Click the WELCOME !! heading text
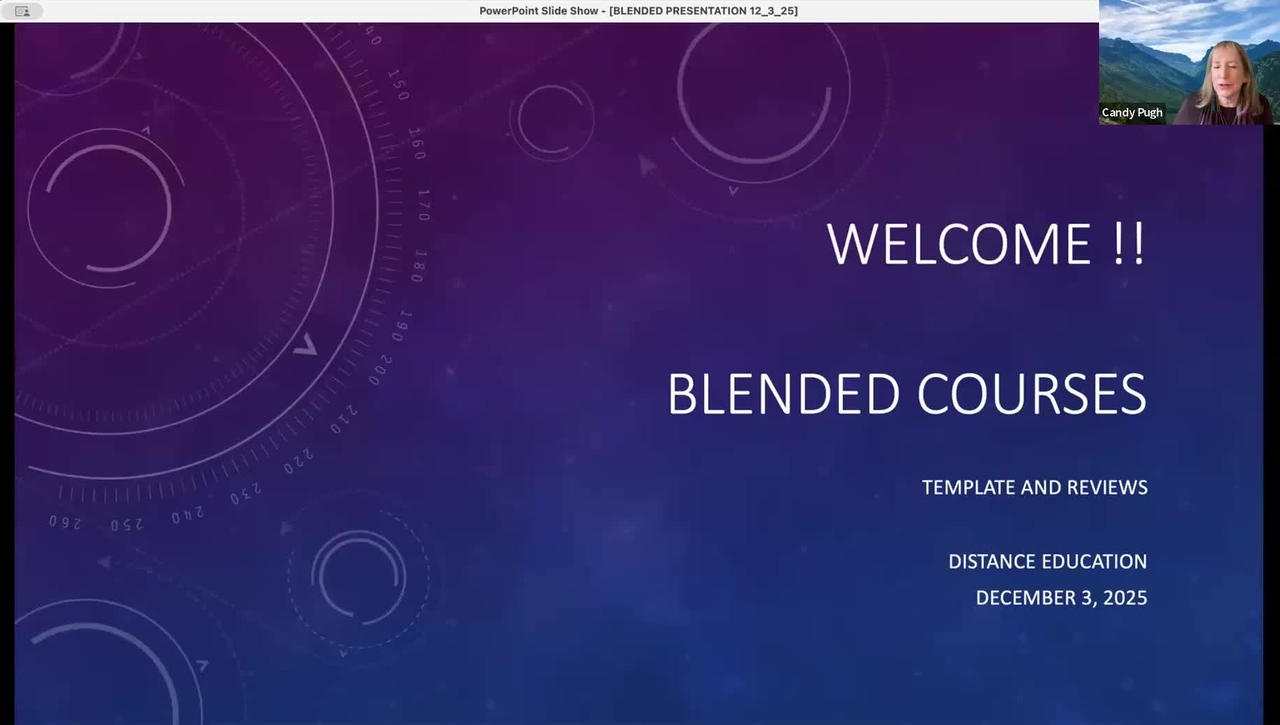This screenshot has width=1280, height=725. pos(986,244)
